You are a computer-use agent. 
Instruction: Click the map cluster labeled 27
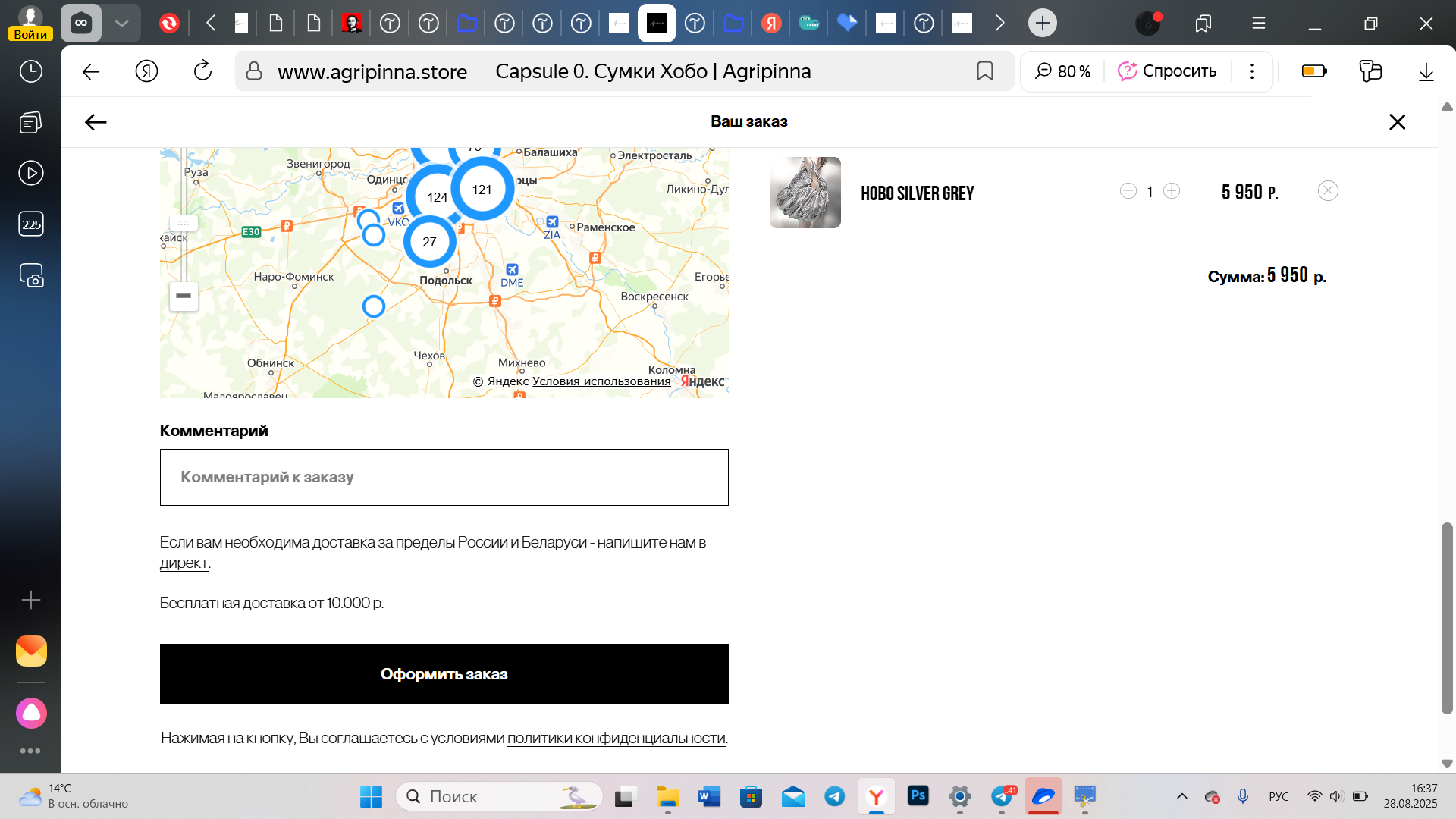pyautogui.click(x=429, y=241)
